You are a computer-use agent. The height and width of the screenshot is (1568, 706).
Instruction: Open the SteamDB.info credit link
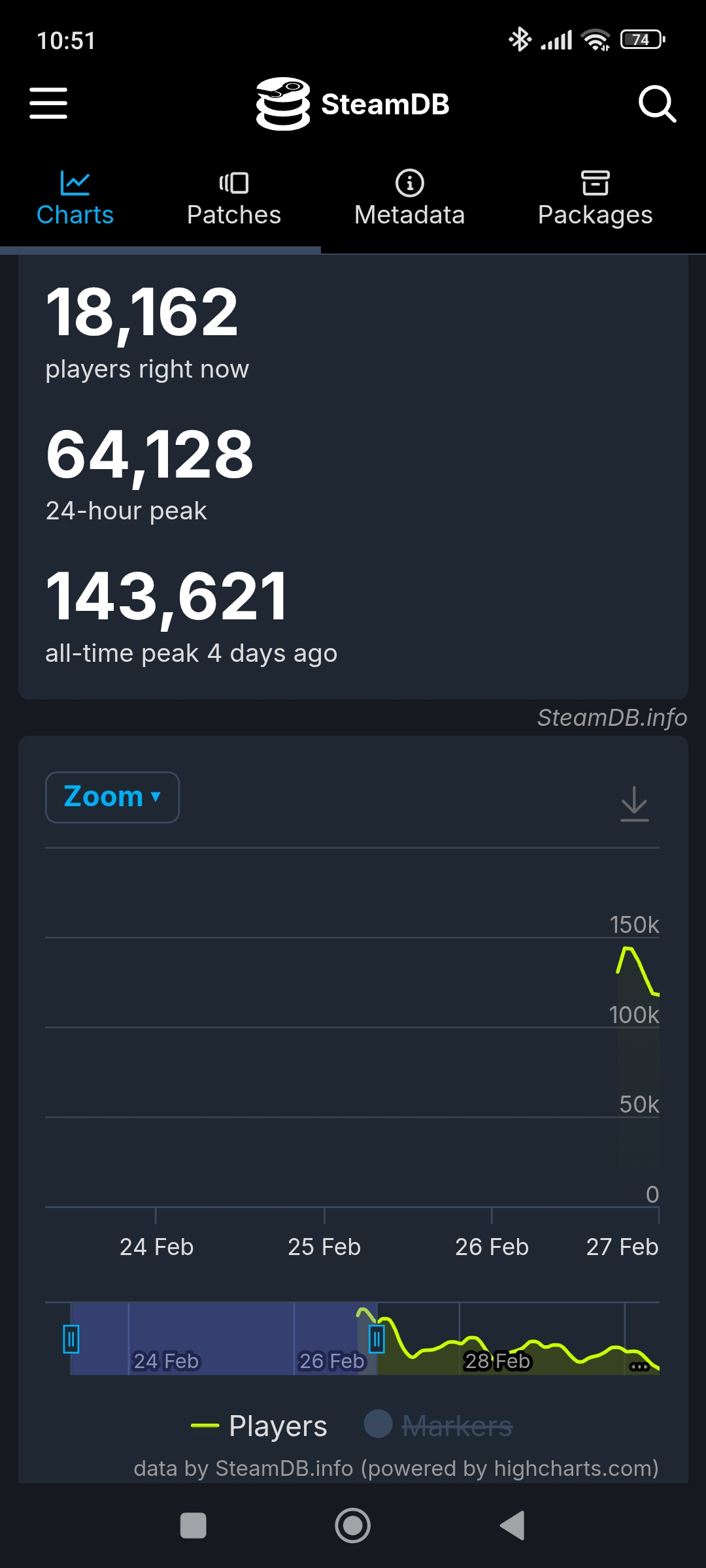tap(612, 718)
